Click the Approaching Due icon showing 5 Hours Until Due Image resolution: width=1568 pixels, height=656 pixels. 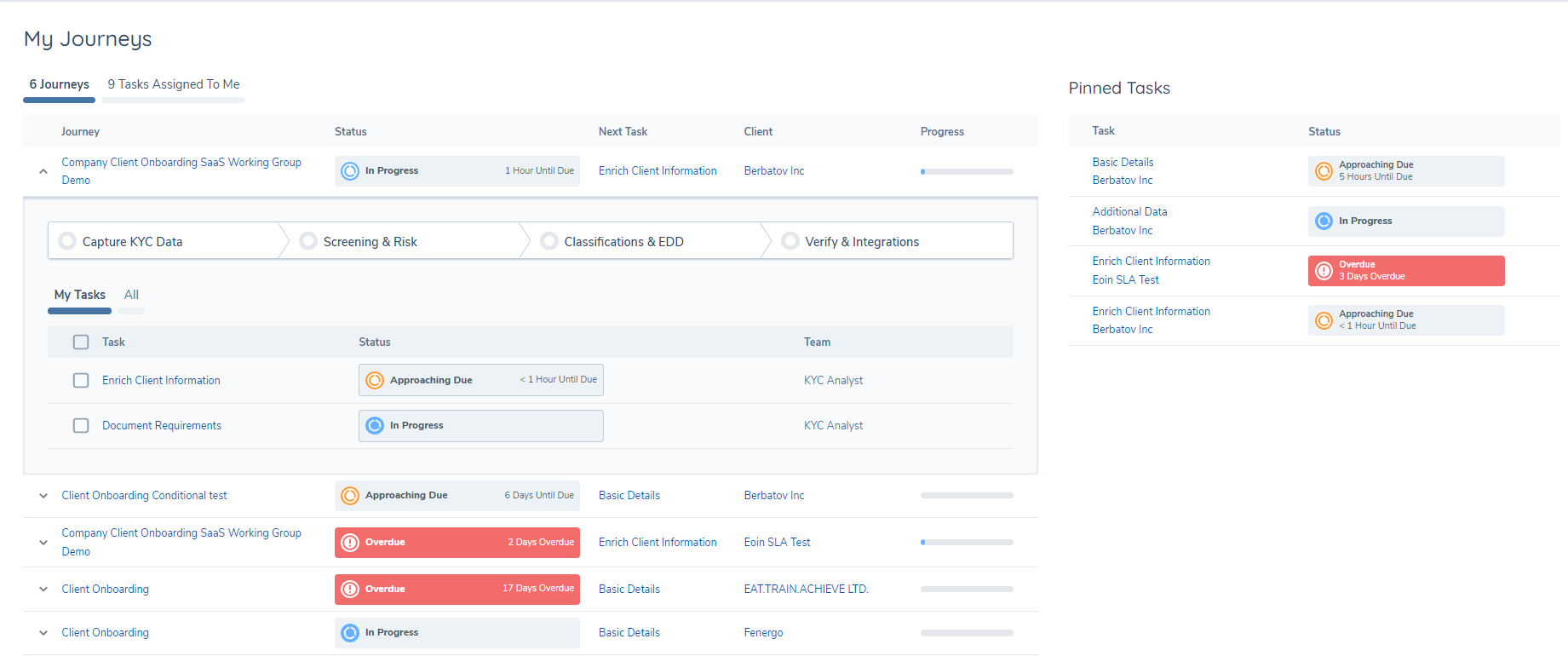tap(1324, 171)
